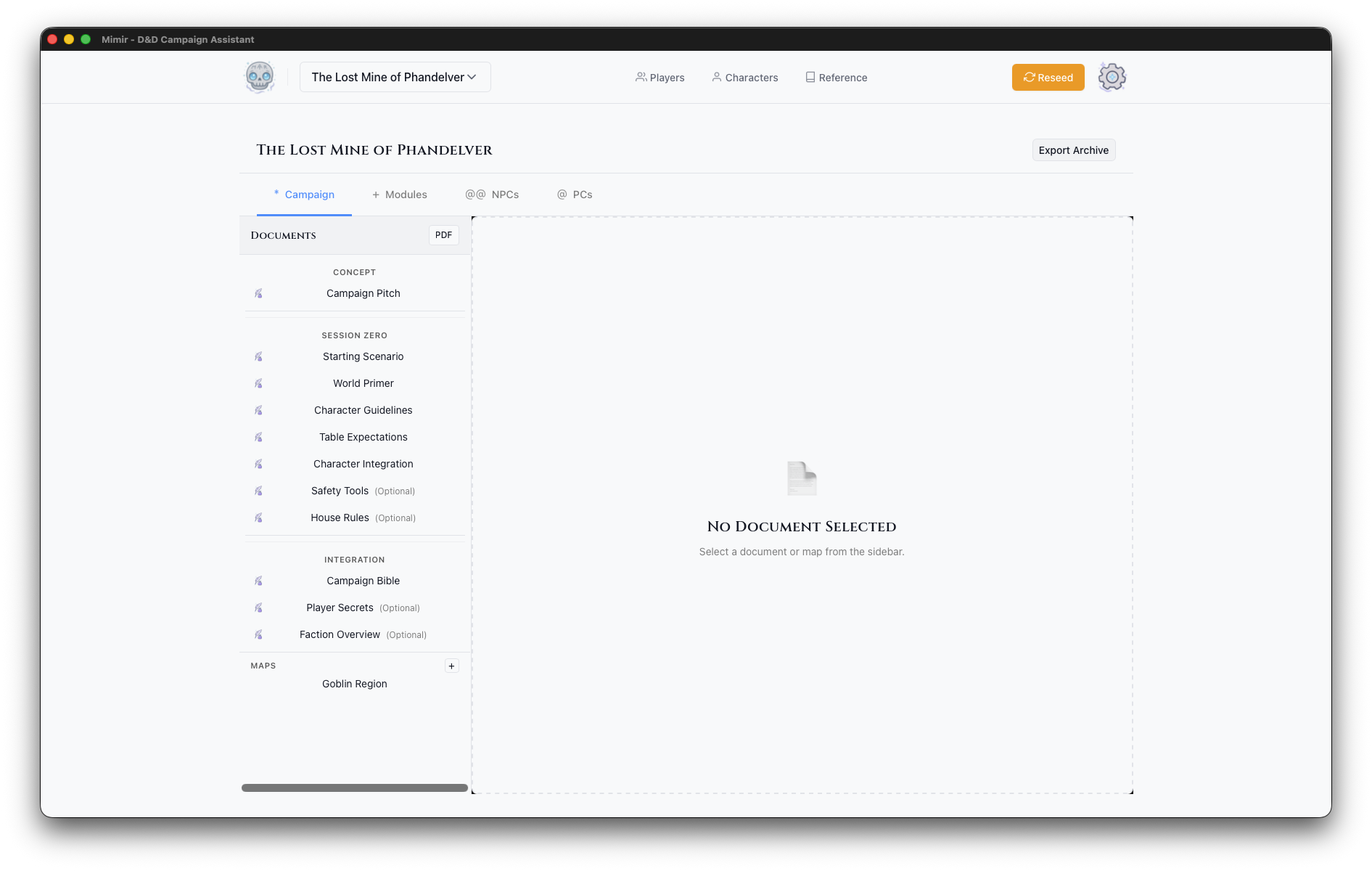
Task: Click the plus button to add a map
Action: (x=451, y=666)
